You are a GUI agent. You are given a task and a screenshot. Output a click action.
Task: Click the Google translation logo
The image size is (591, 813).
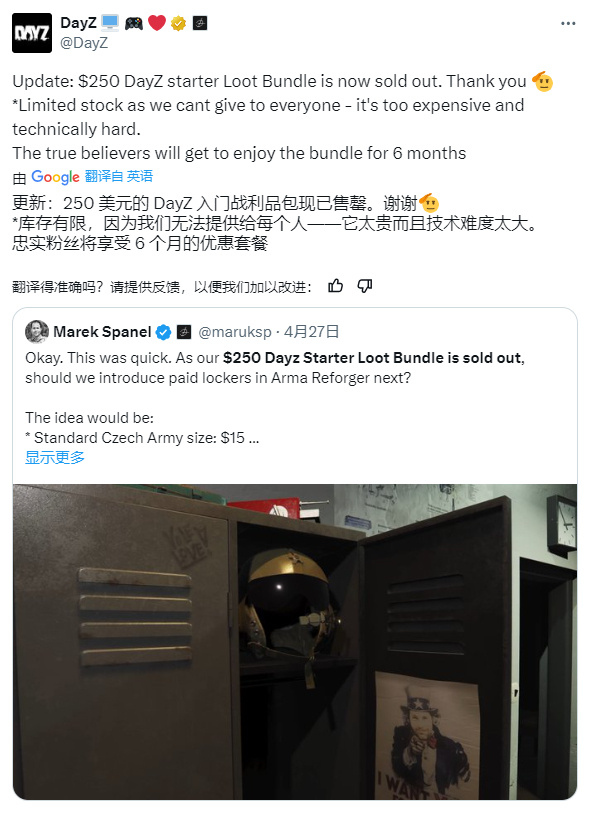coord(55,177)
